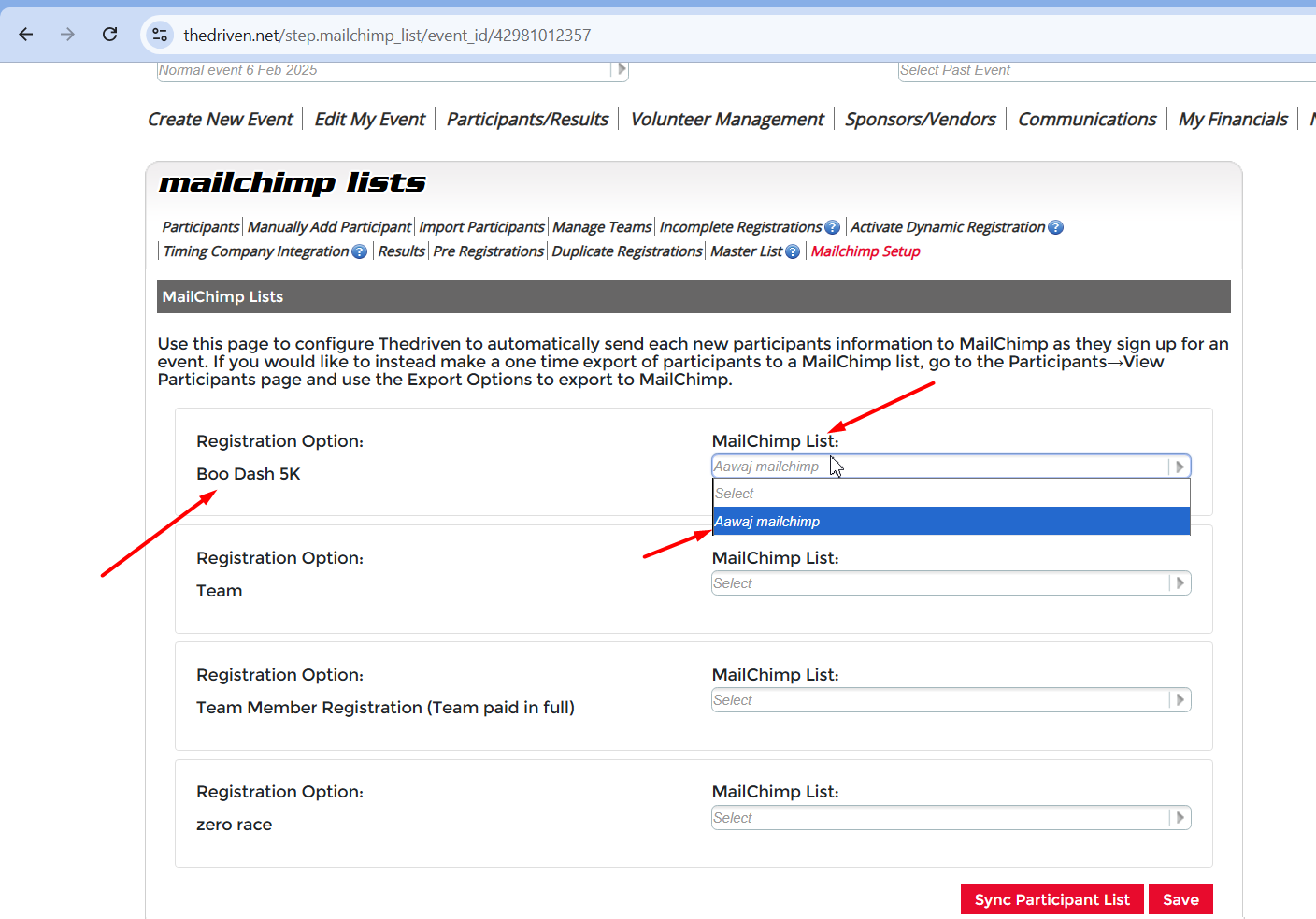Image resolution: width=1316 pixels, height=919 pixels.
Task: Click the 'zero race' registration option text
Action: [235, 825]
